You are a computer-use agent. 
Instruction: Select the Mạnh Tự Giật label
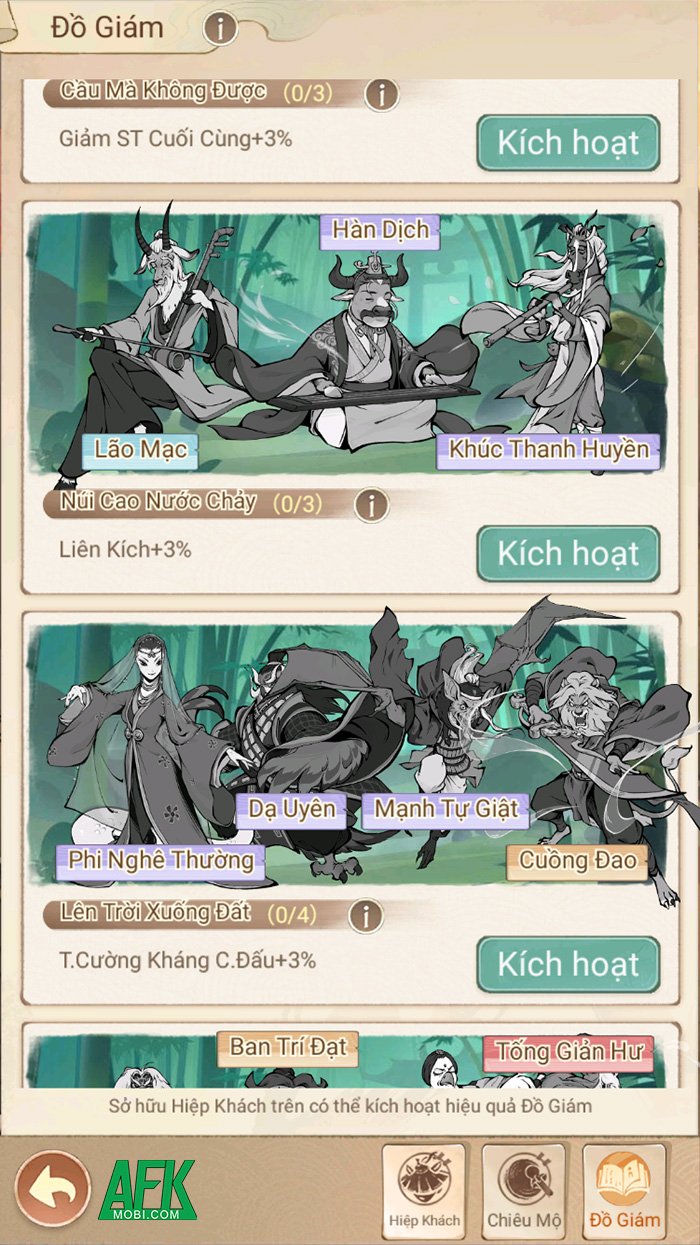pos(446,809)
